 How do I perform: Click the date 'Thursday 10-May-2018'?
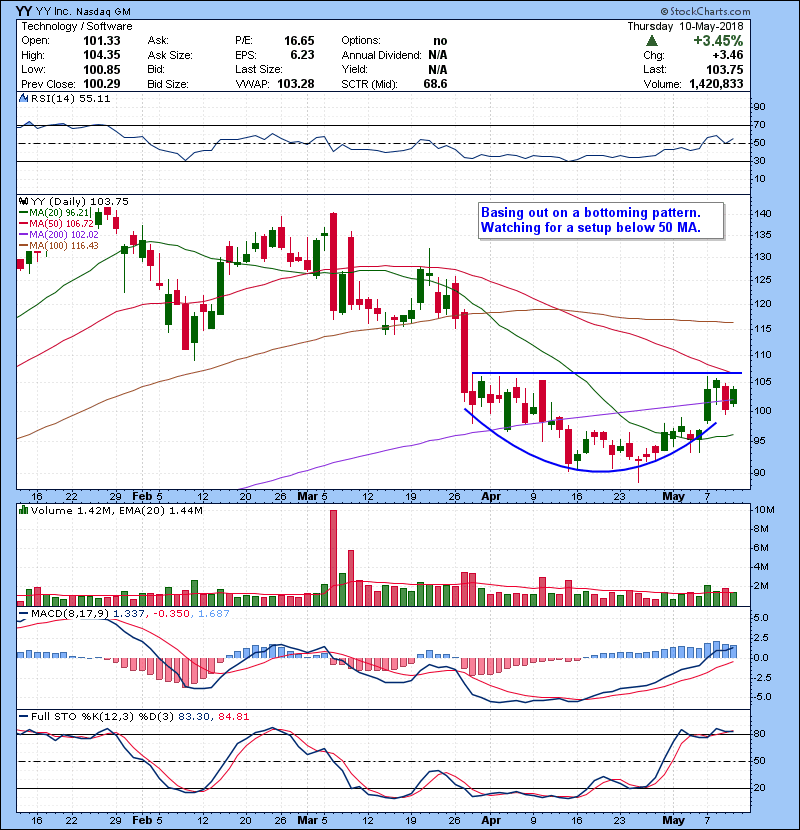686,26
